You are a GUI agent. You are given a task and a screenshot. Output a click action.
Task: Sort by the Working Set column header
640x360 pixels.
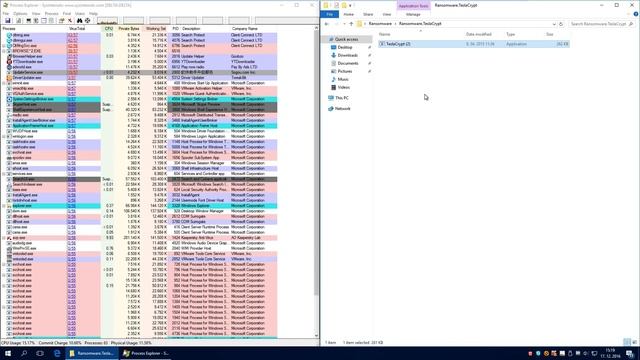tap(156, 29)
